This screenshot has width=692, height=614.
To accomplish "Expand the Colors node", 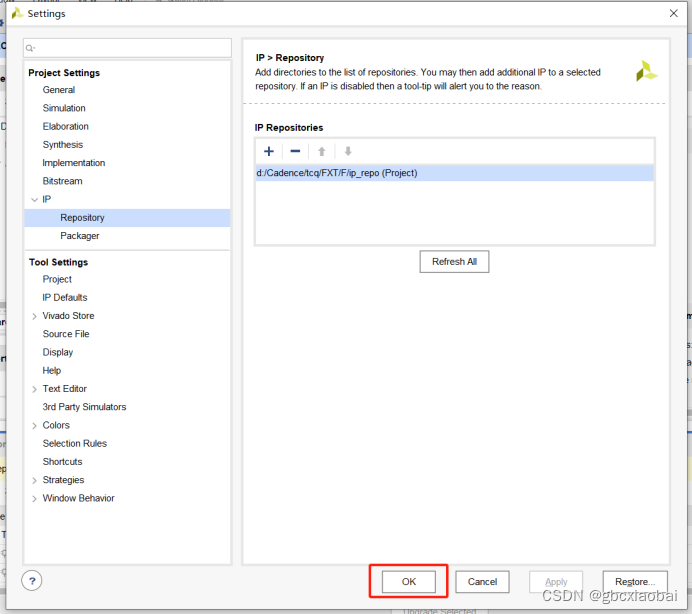I will 34,426.
